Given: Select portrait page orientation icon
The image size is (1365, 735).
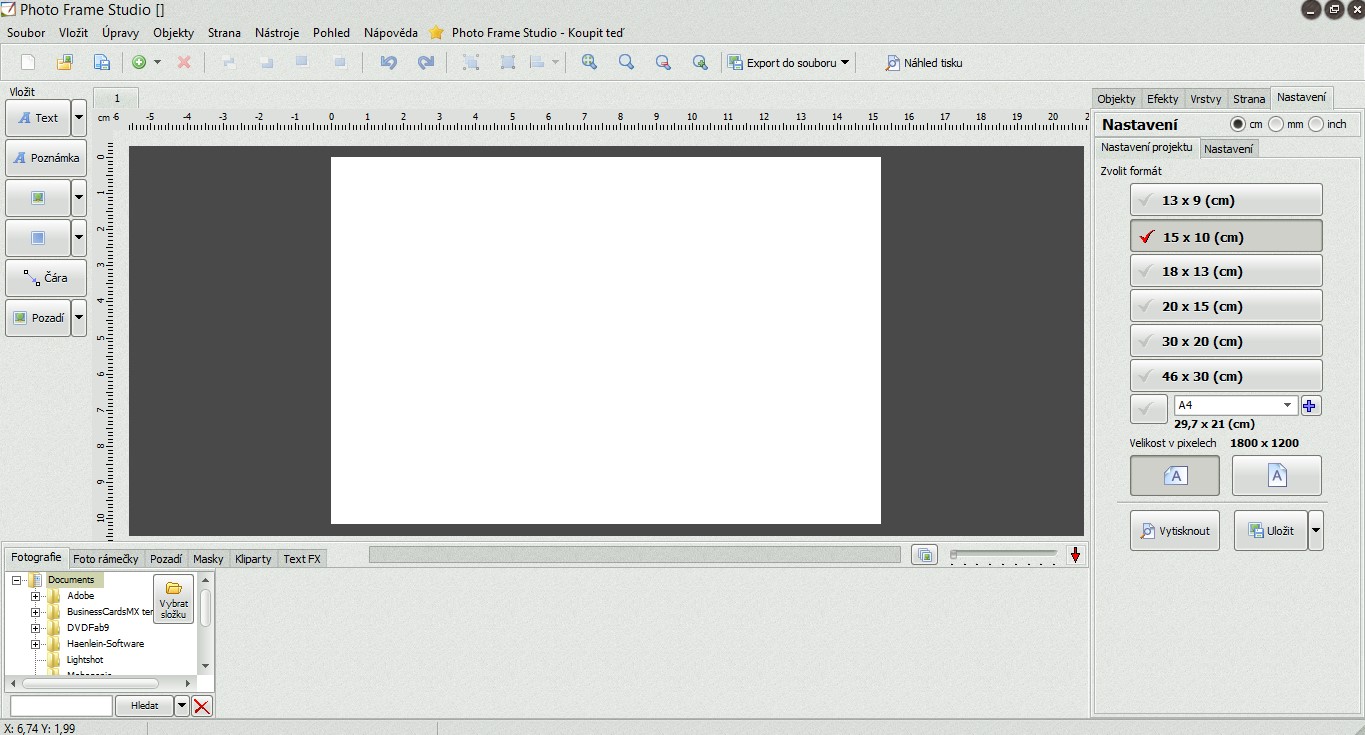Looking at the screenshot, I should coord(1276,476).
